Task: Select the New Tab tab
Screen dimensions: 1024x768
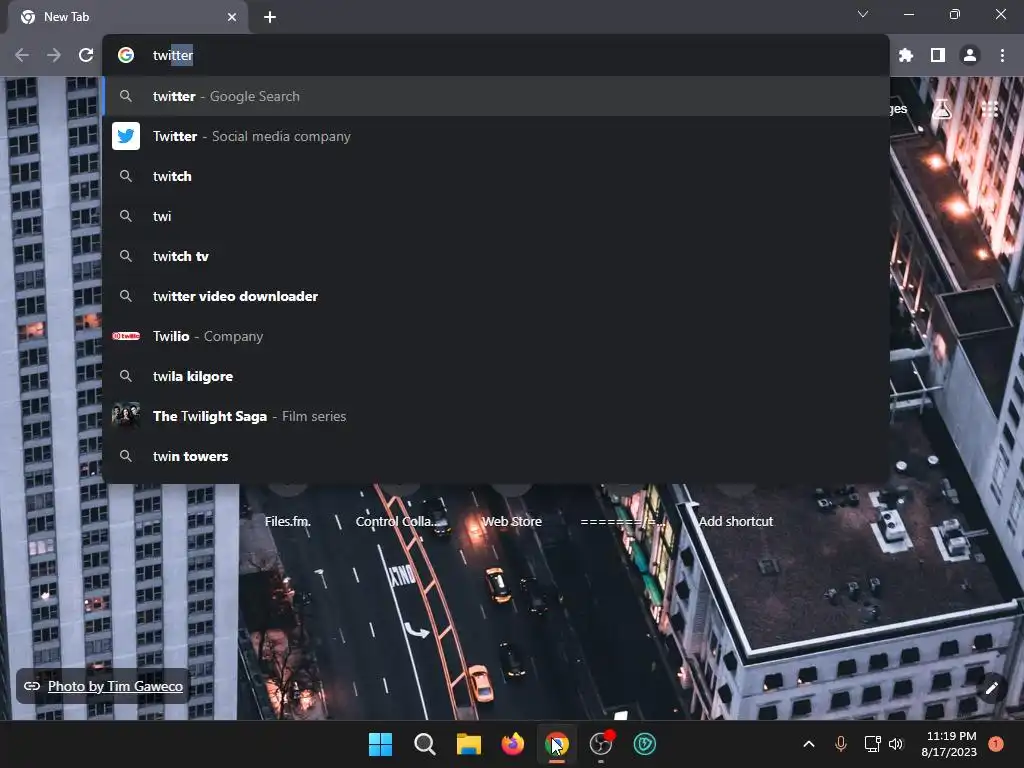Action: click(127, 17)
